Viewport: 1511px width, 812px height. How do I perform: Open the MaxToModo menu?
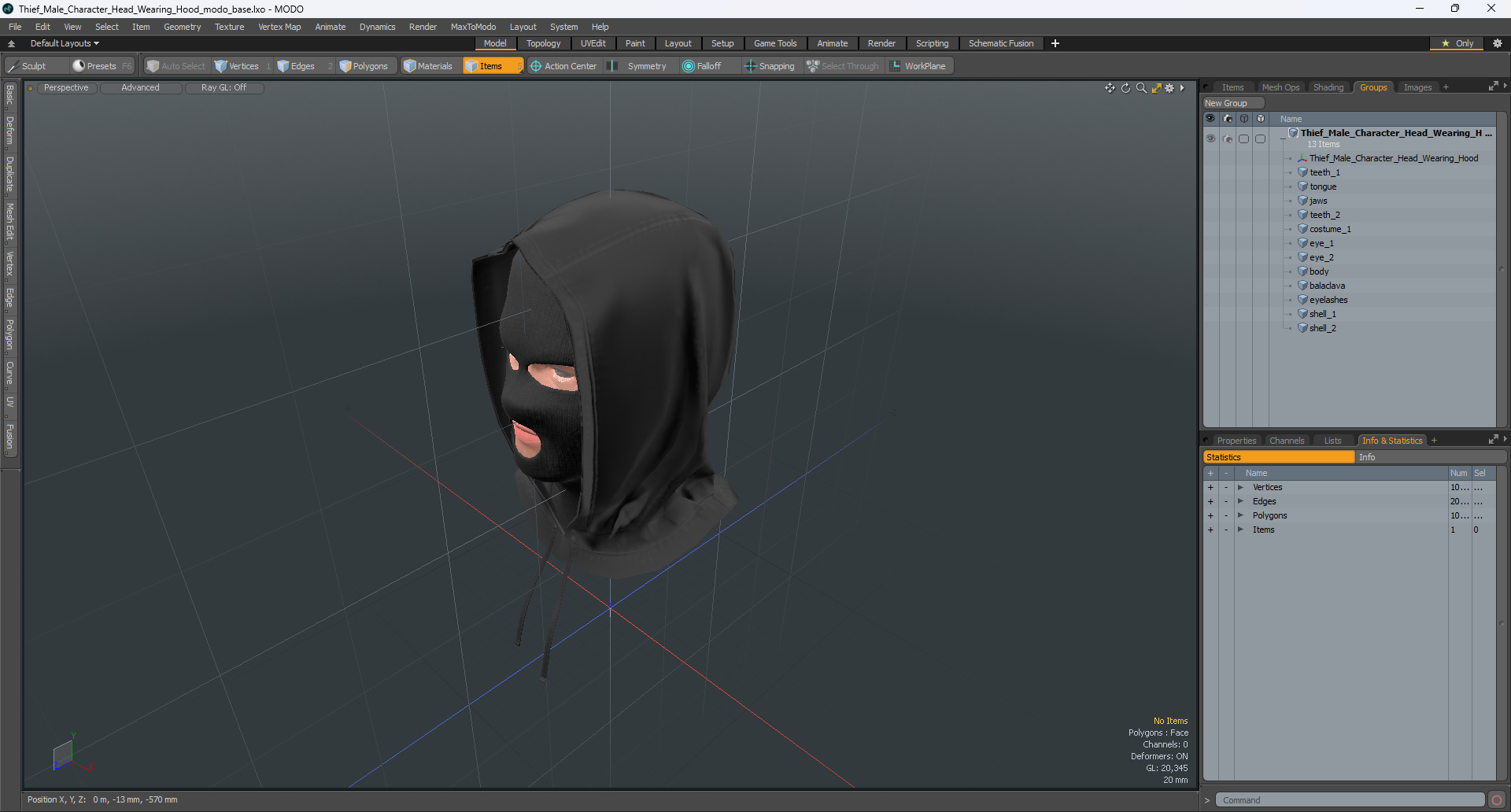click(473, 27)
